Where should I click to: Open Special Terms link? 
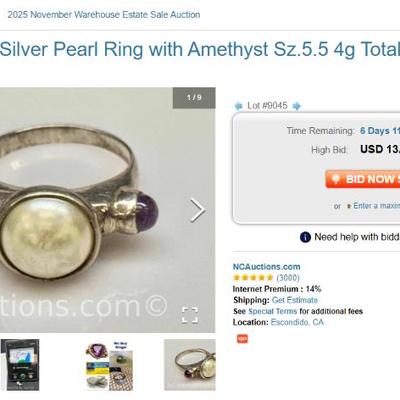point(272,311)
